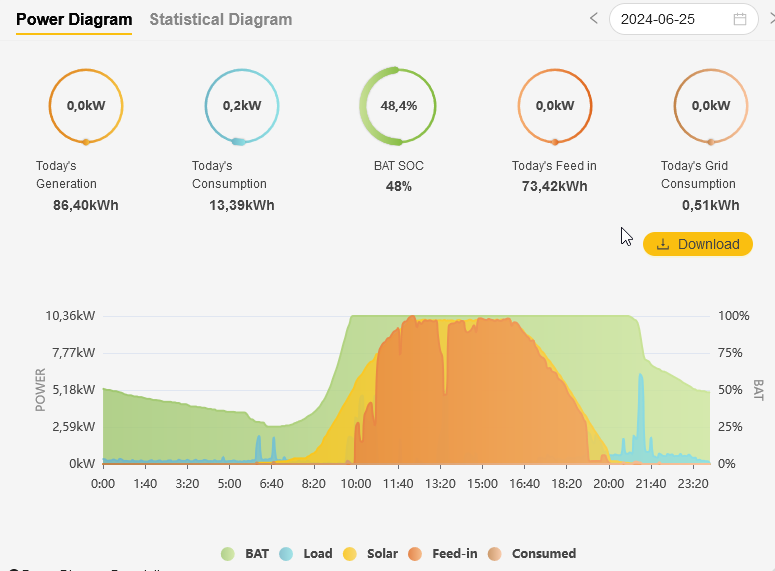Image resolution: width=775 pixels, height=571 pixels.
Task: Click the BAT SOC gauge ring
Action: [398, 106]
